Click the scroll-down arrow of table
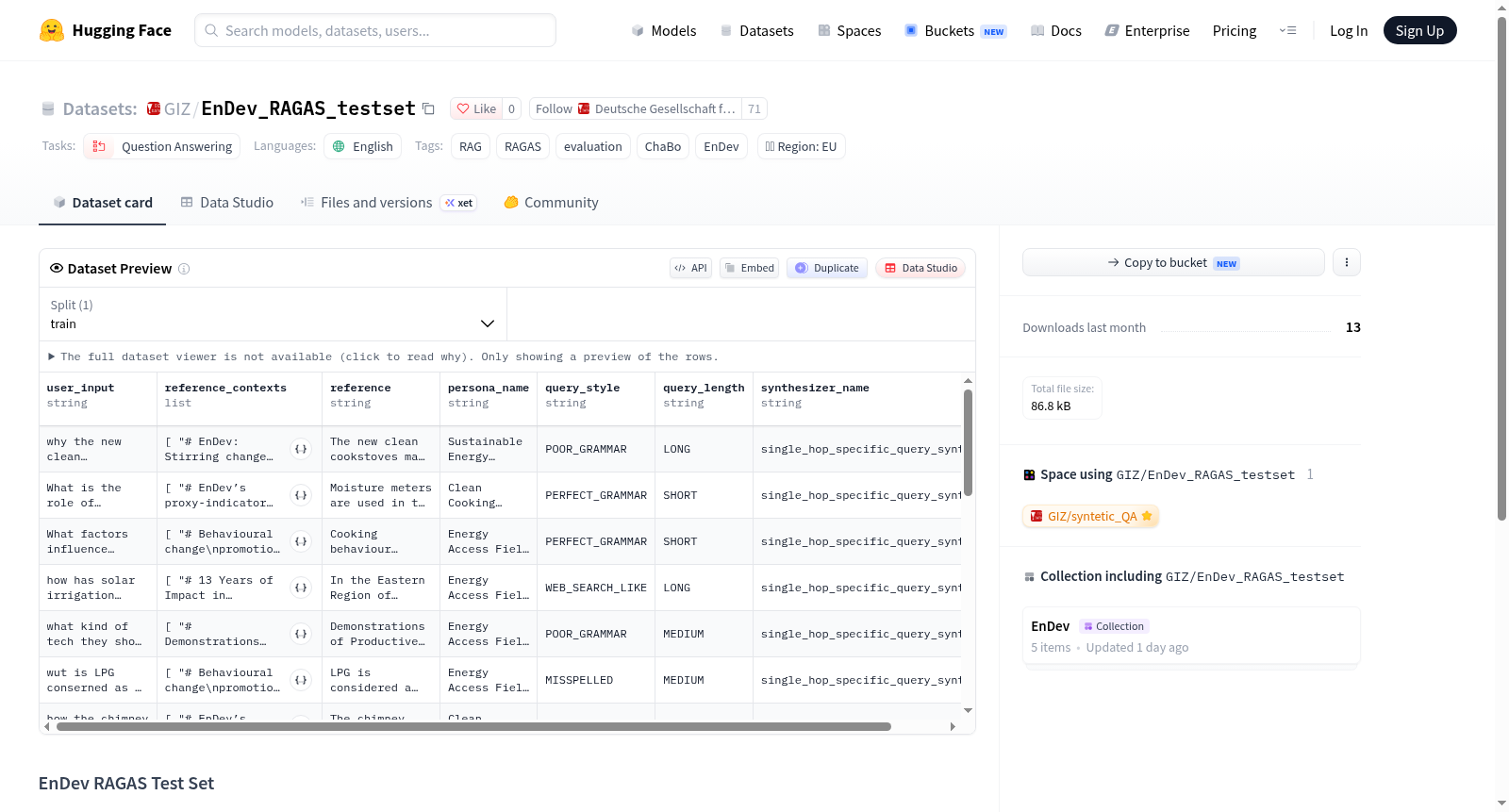This screenshot has width=1509, height=812. (968, 710)
